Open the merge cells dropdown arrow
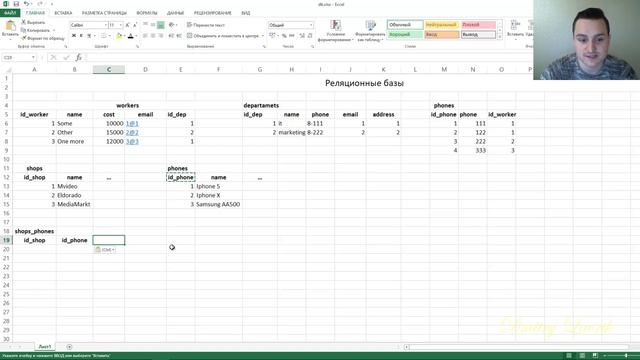 click(262, 36)
